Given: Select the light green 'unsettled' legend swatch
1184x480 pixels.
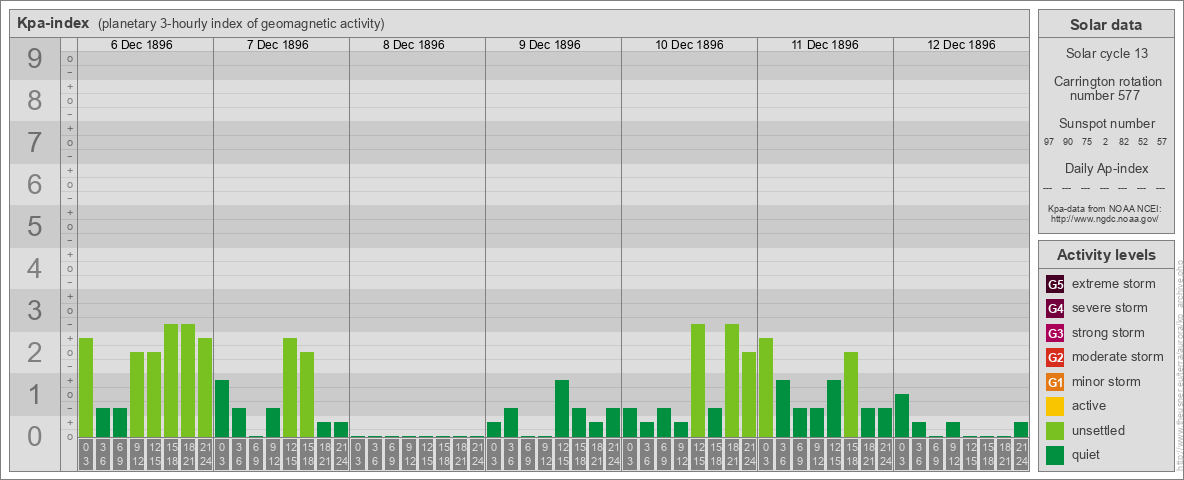Looking at the screenshot, I should [x=1055, y=431].
